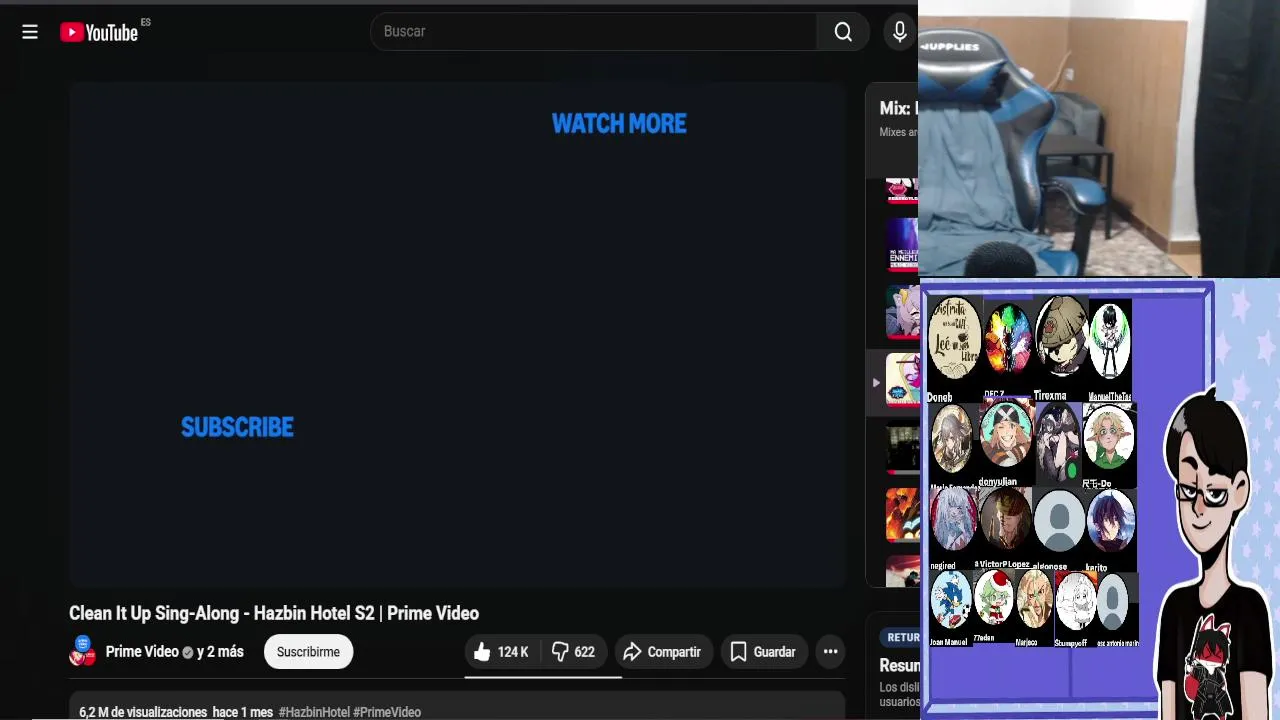Image resolution: width=1280 pixels, height=720 pixels.
Task: Click the end-screen video player area
Action: 458,334
